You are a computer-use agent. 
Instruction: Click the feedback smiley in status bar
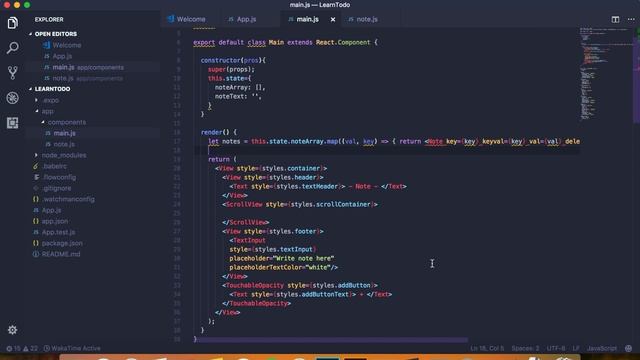[629, 348]
